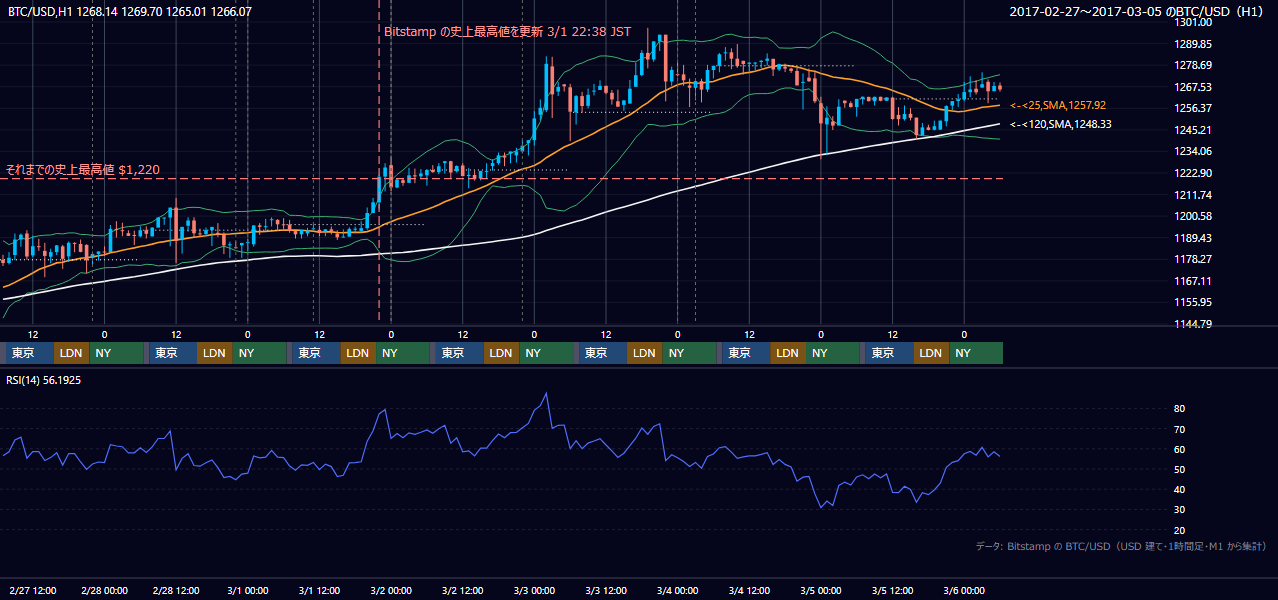Screen dimensions: 1278x600
Task: Click RSI axis level 40
Action: click(1179, 489)
